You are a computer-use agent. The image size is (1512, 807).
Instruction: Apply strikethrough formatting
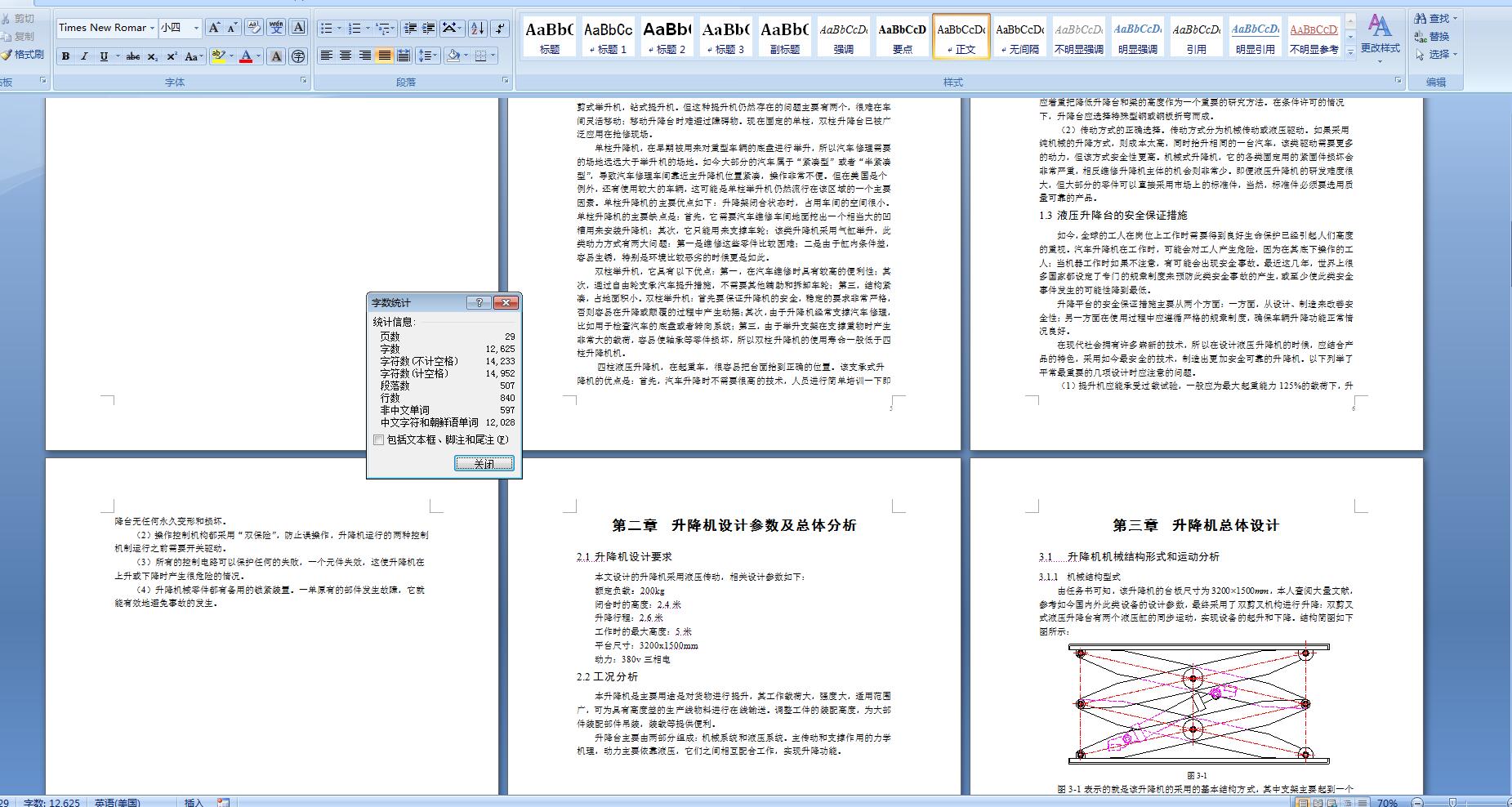[x=133, y=56]
